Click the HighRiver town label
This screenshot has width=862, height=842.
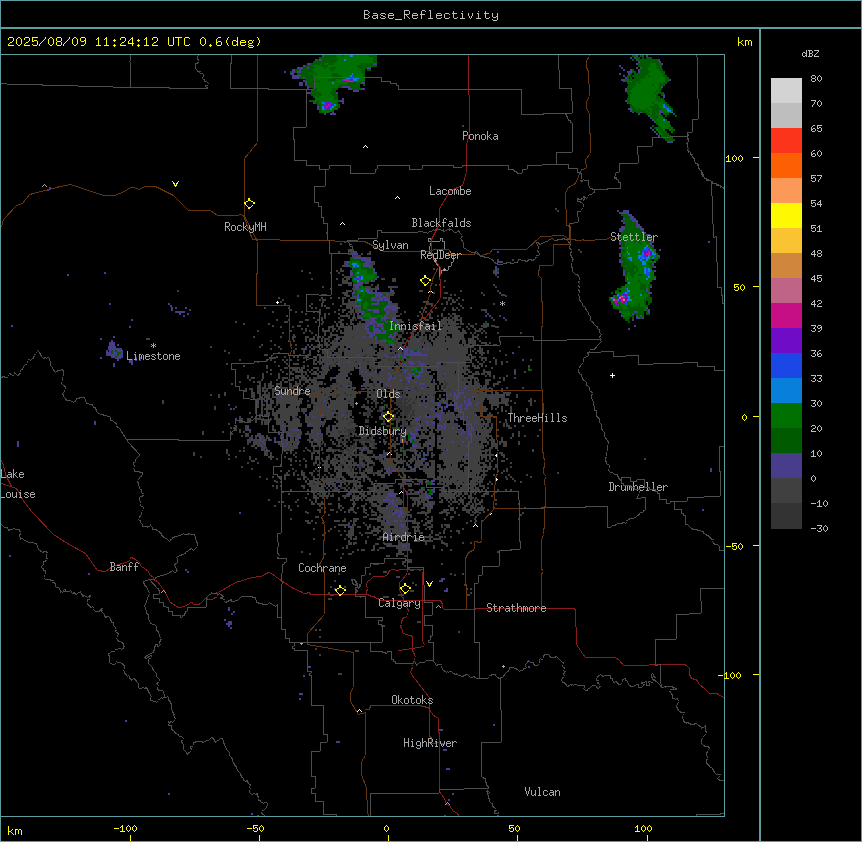tap(430, 743)
